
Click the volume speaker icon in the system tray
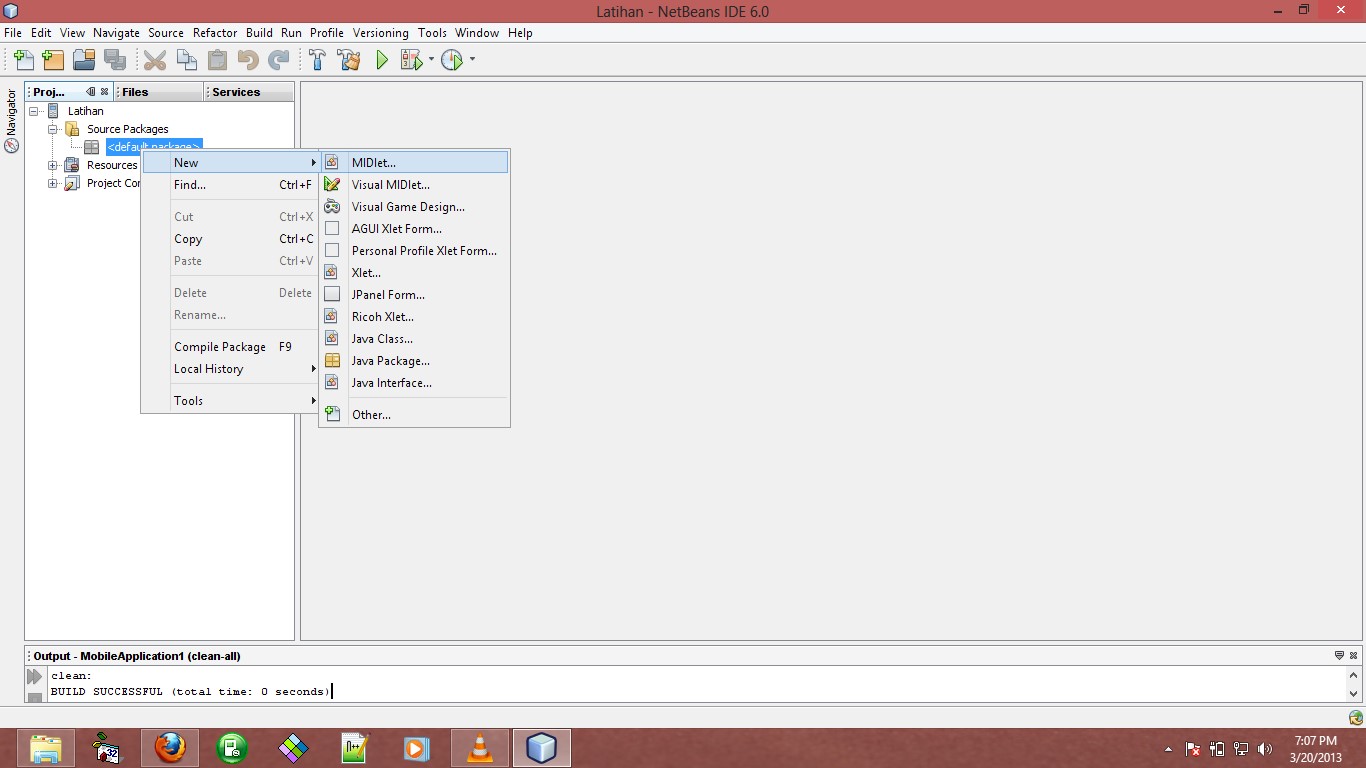tap(1265, 749)
